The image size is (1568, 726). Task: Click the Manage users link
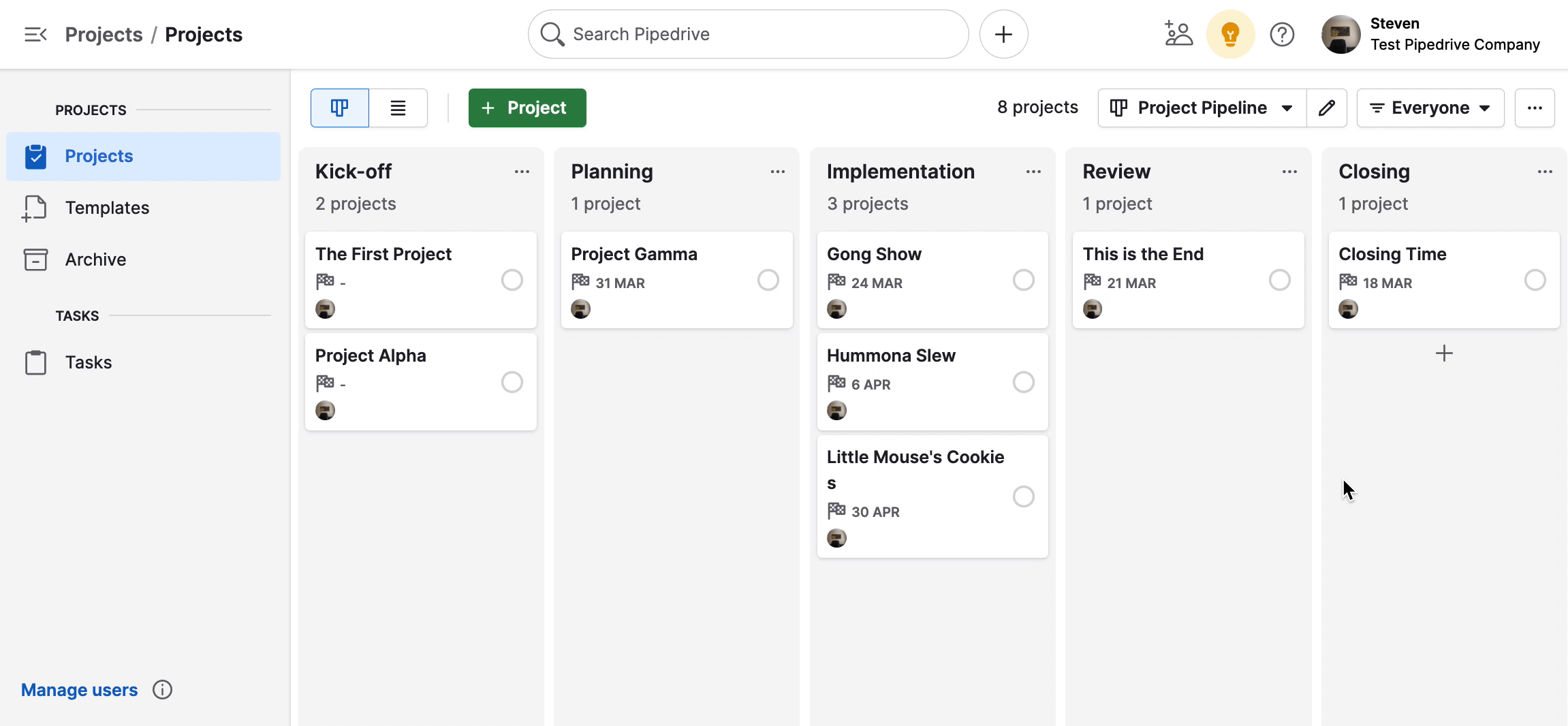point(79,689)
